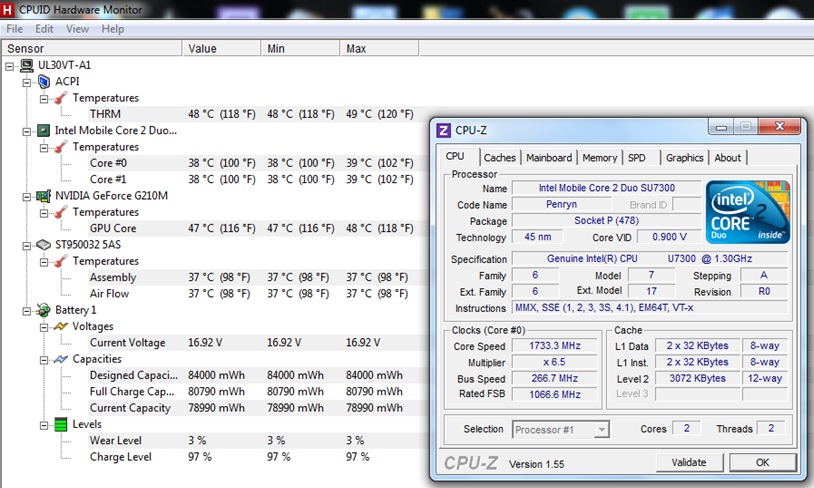Select the GPU Core row
This screenshot has height=488, width=814.
[251, 228]
